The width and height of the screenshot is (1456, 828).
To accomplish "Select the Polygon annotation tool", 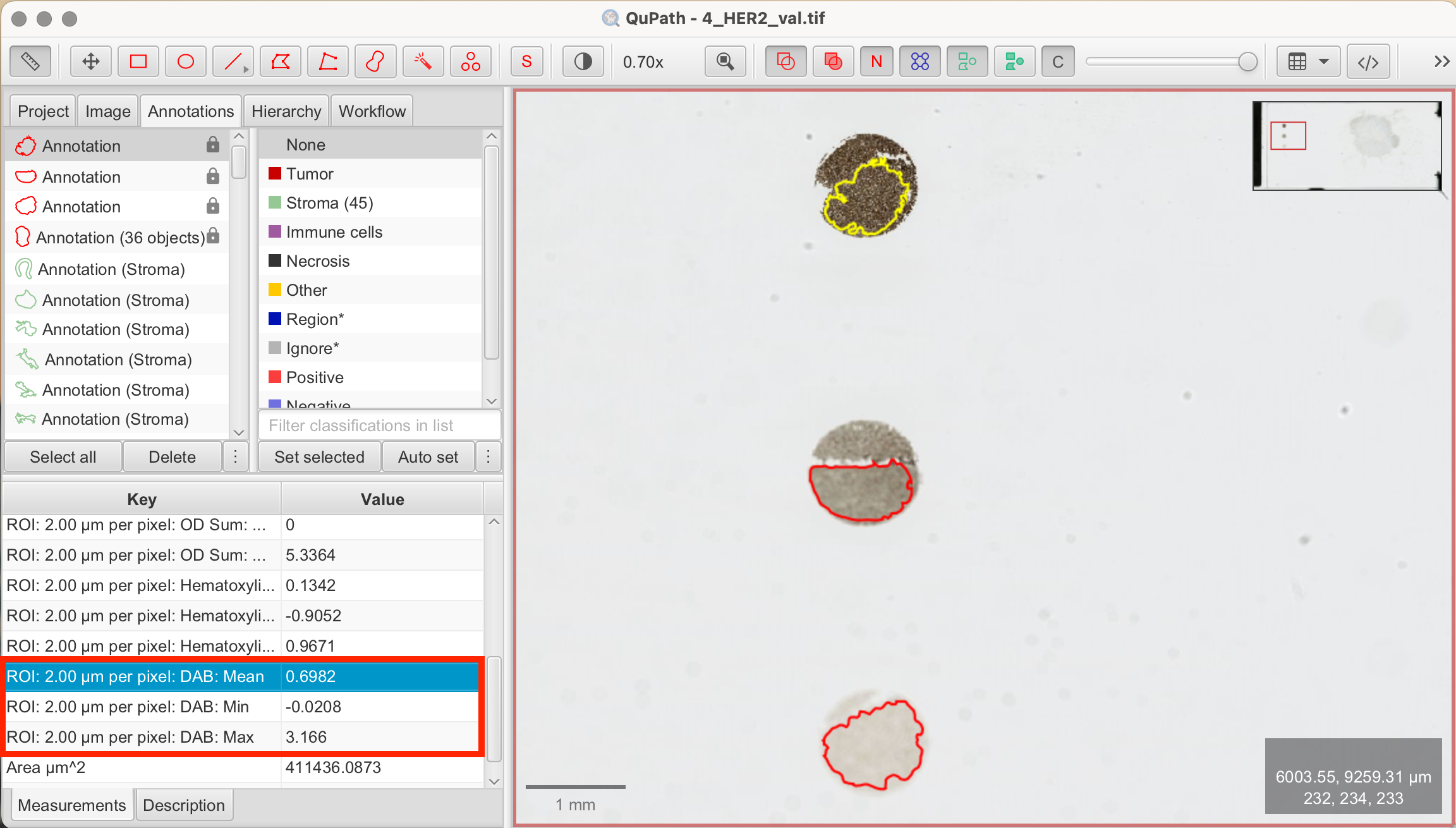I will (280, 61).
